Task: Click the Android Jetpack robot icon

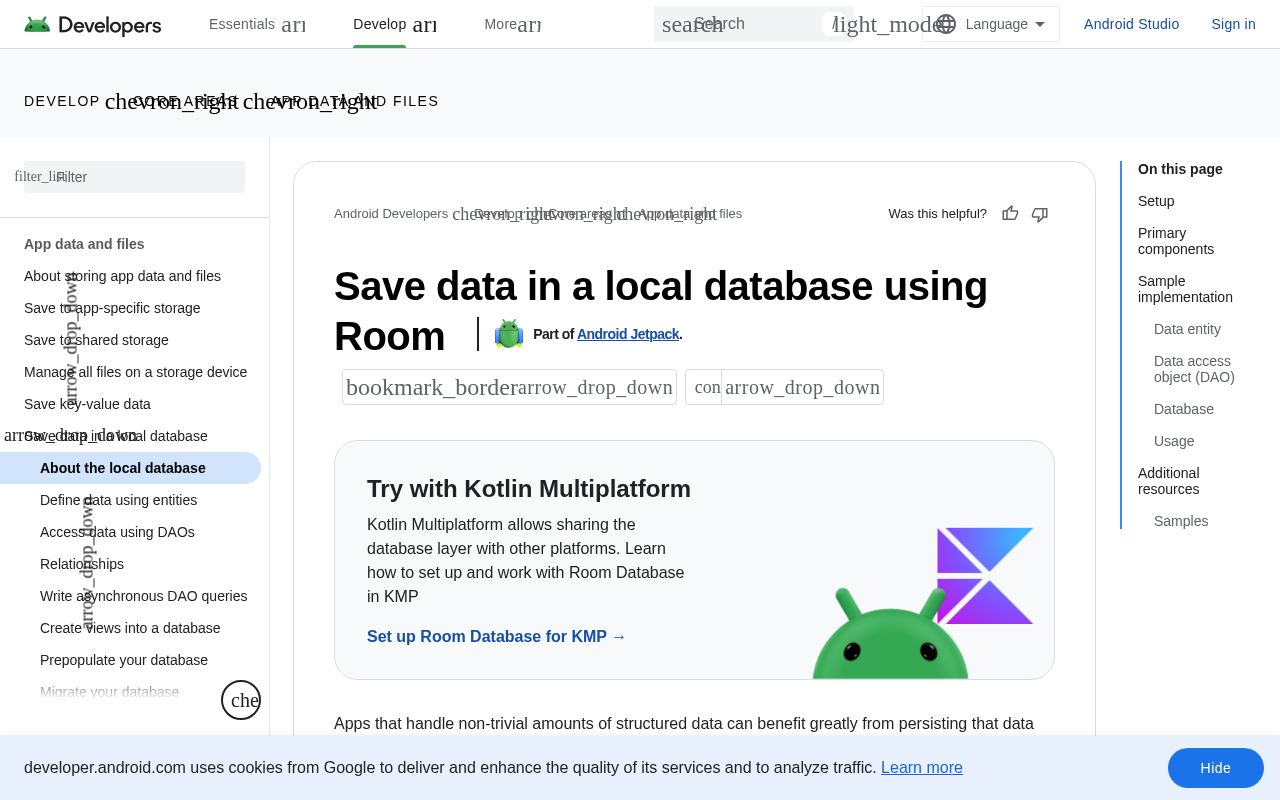Action: tap(509, 334)
